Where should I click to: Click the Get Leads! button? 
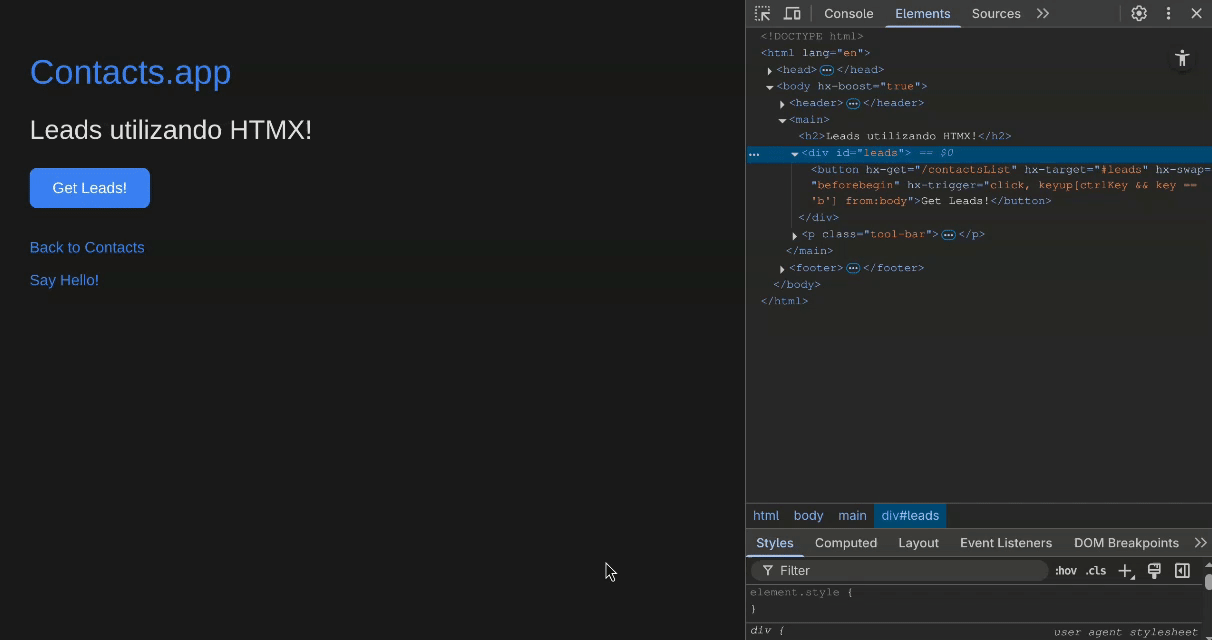point(90,188)
